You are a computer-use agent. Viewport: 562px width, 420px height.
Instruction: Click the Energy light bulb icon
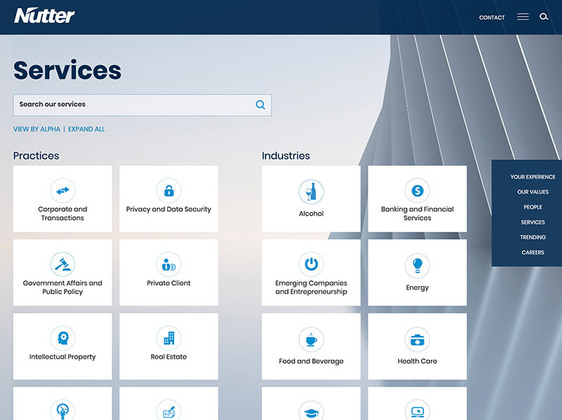pyautogui.click(x=417, y=266)
